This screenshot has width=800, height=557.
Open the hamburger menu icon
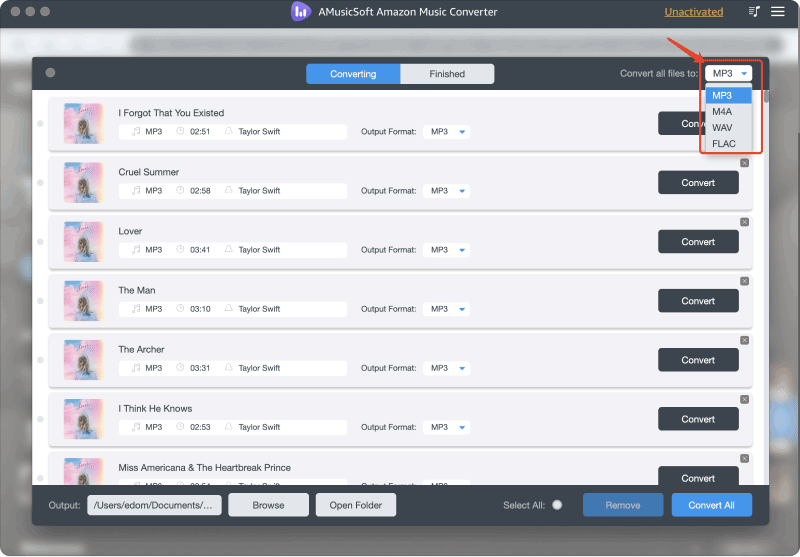pos(778,11)
